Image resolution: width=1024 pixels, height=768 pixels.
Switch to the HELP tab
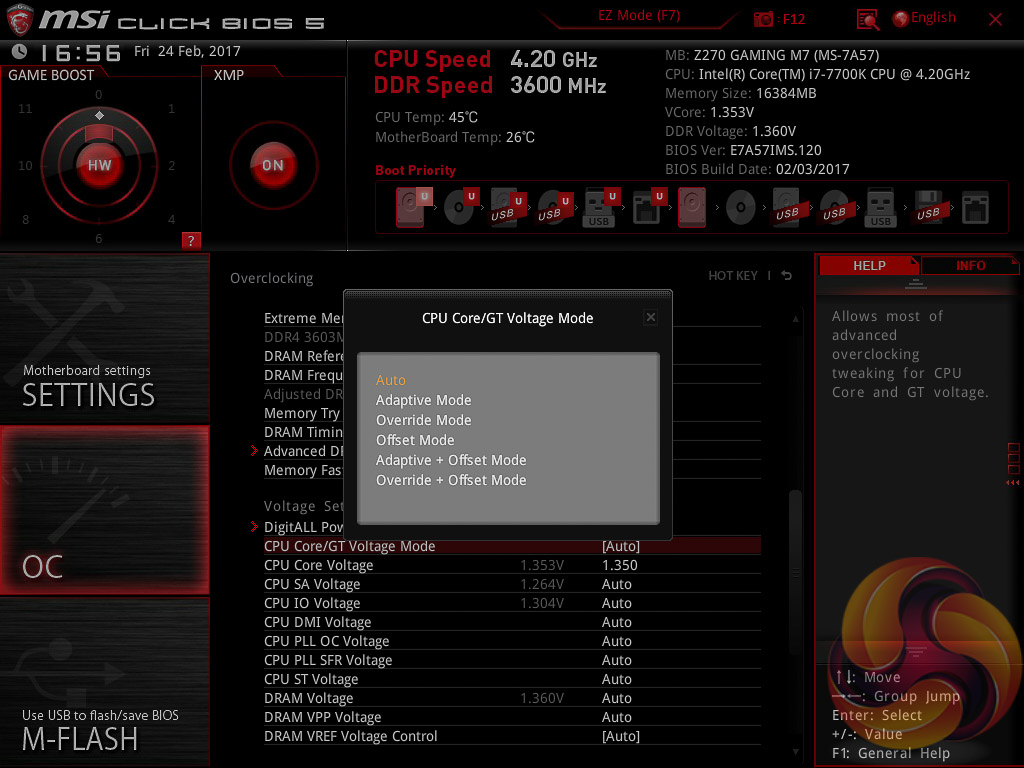[869, 266]
